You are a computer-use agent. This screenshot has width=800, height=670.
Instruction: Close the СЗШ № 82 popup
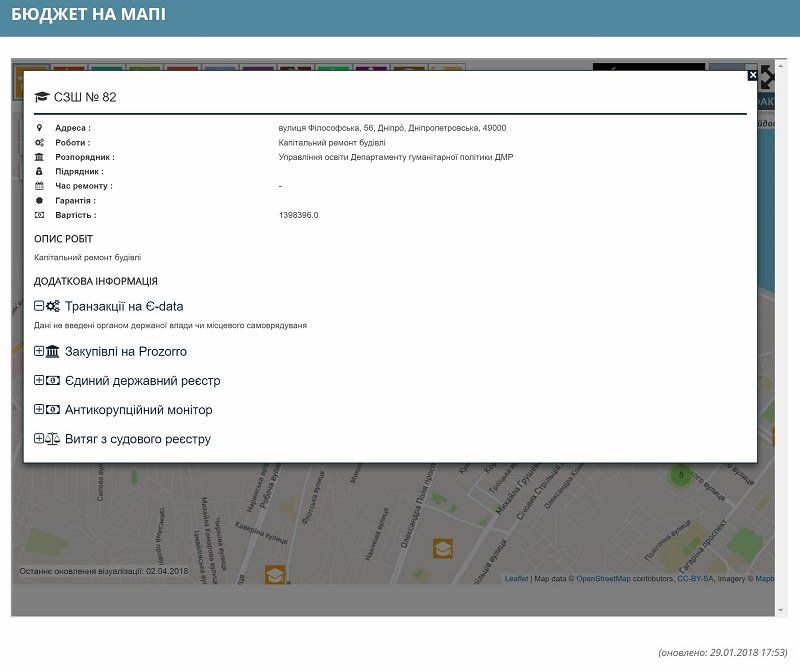coord(753,75)
